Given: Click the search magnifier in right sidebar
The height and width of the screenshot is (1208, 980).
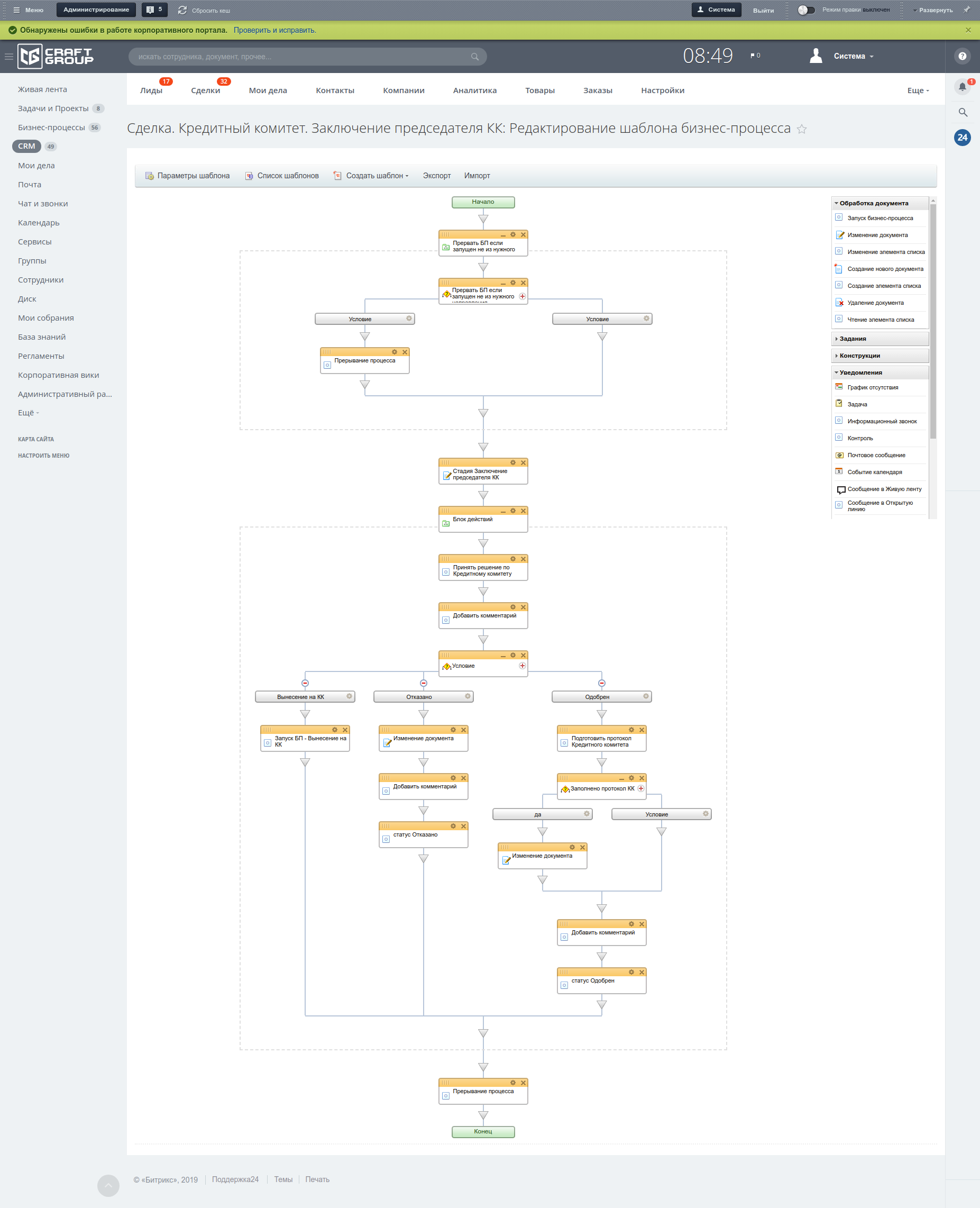Looking at the screenshot, I should click(x=963, y=112).
